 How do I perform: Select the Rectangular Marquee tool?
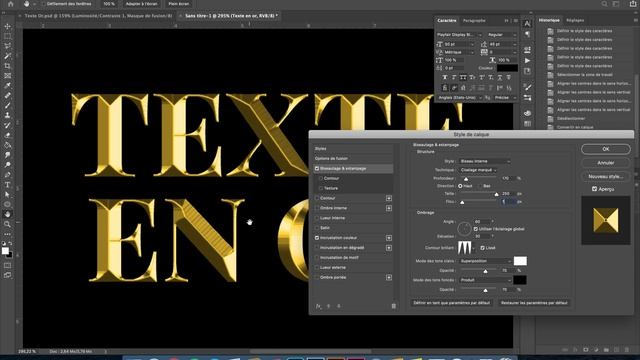pyautogui.click(x=7, y=36)
